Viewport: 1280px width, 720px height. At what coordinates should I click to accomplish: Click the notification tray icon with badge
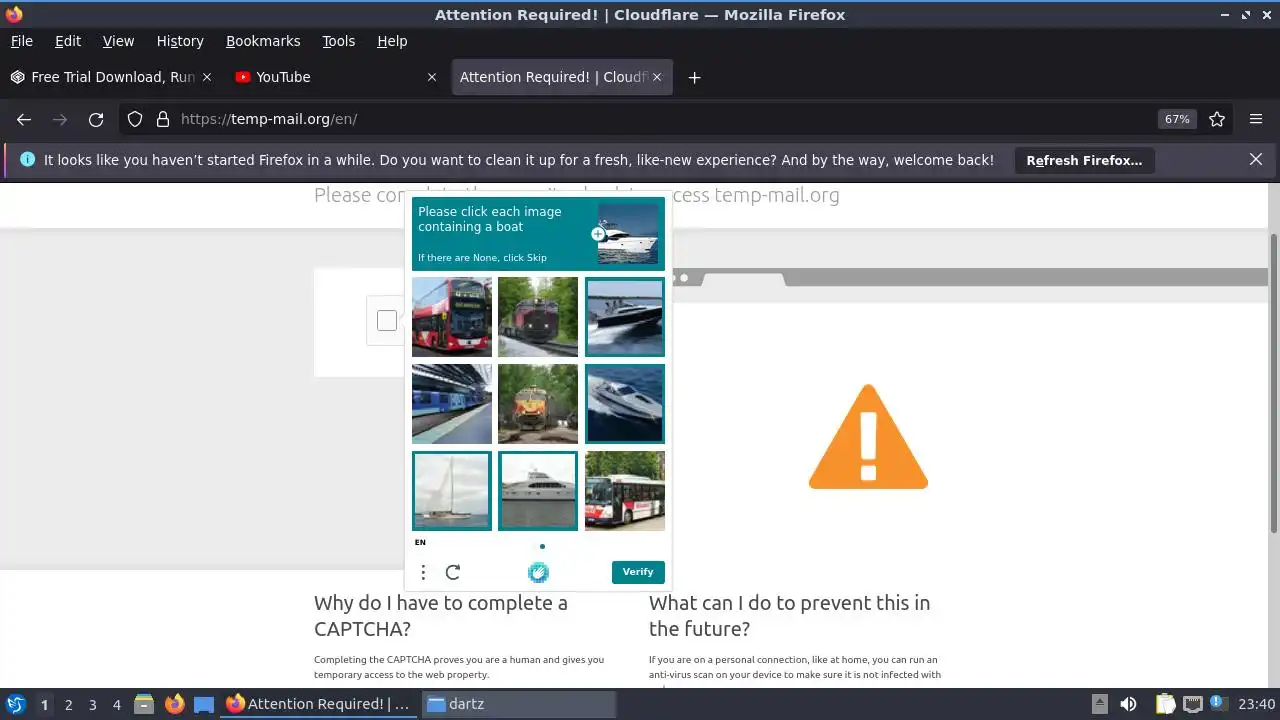pos(1219,704)
